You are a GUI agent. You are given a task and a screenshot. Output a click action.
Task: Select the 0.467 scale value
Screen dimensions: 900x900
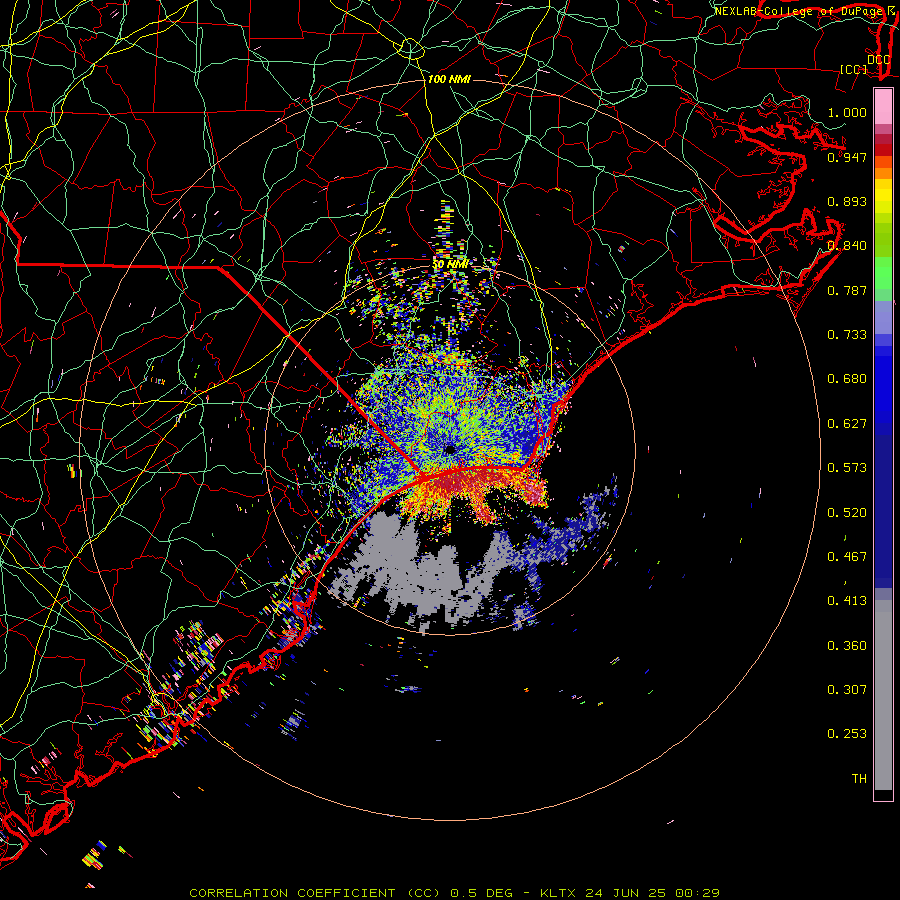click(x=847, y=557)
